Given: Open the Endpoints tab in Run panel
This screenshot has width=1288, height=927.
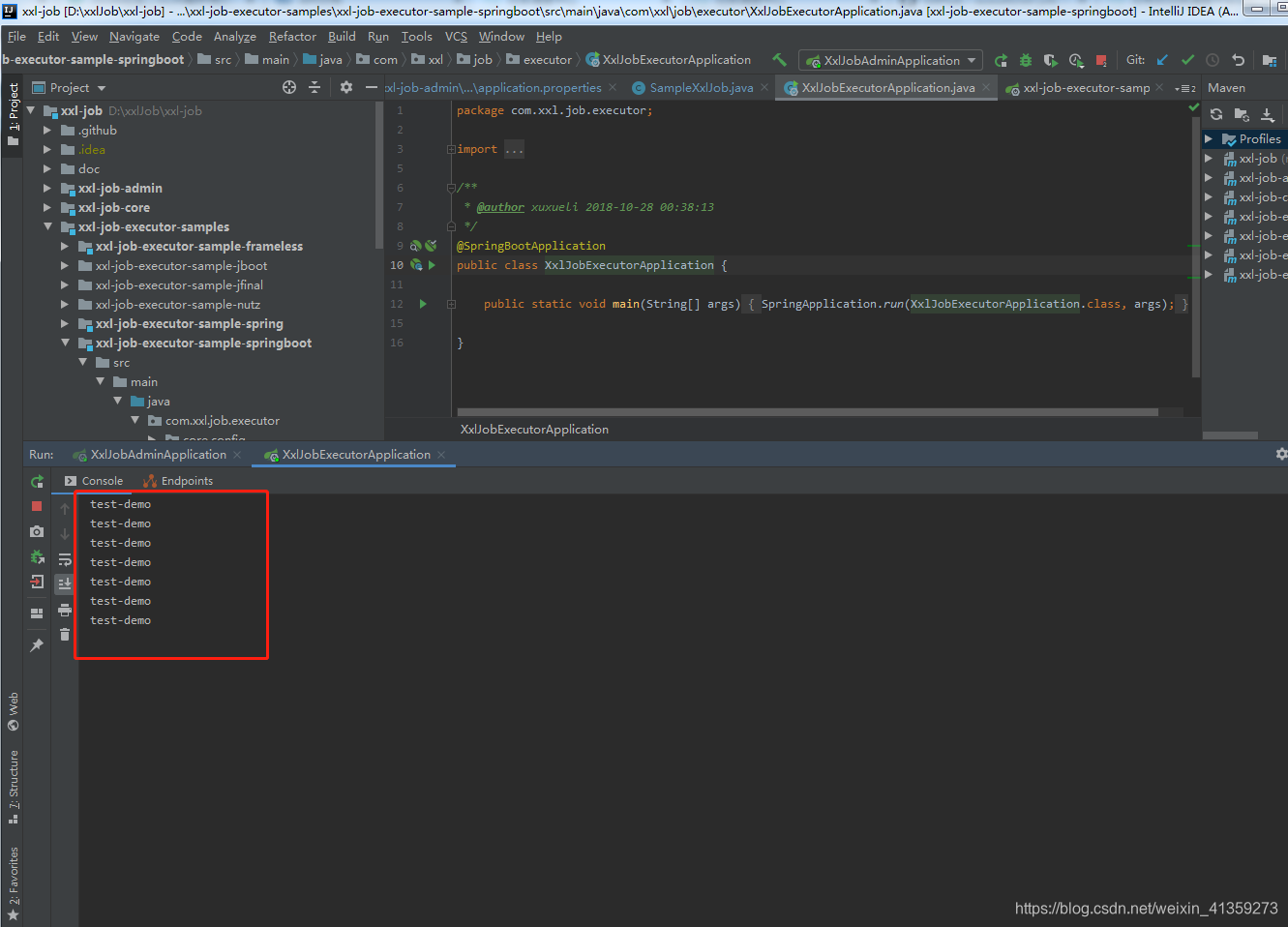Looking at the screenshot, I should tap(178, 481).
